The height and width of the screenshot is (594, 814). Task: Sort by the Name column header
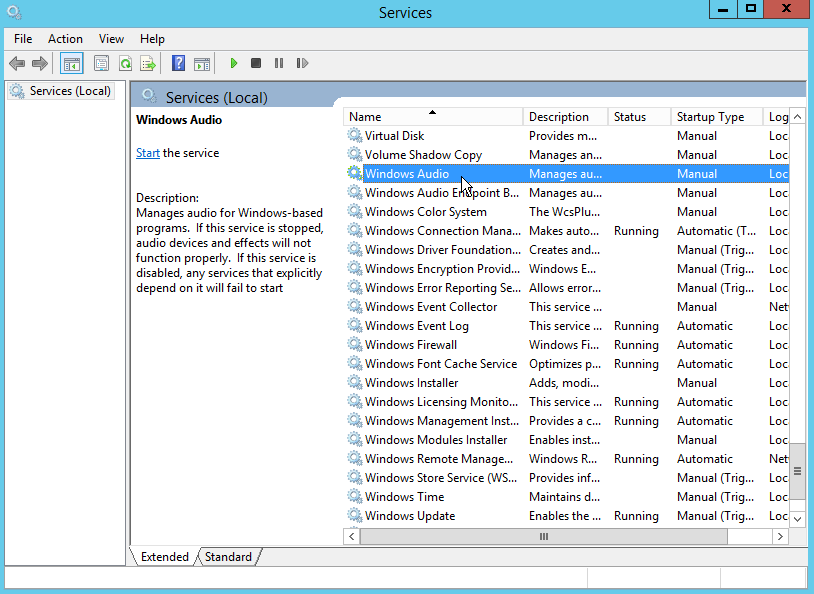433,117
